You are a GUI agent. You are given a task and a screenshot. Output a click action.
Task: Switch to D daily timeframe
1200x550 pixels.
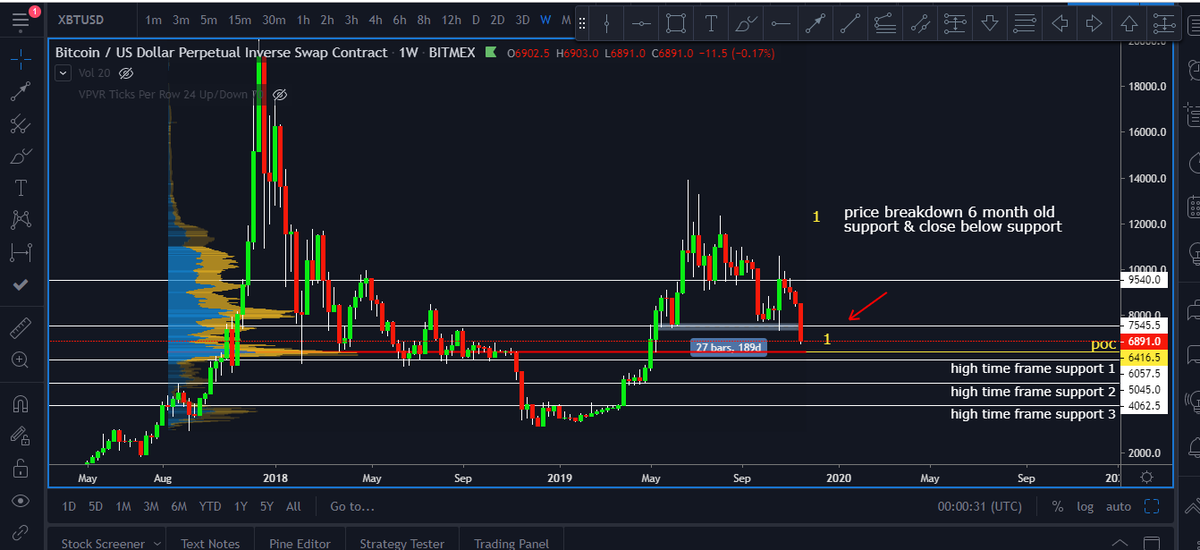(x=475, y=20)
